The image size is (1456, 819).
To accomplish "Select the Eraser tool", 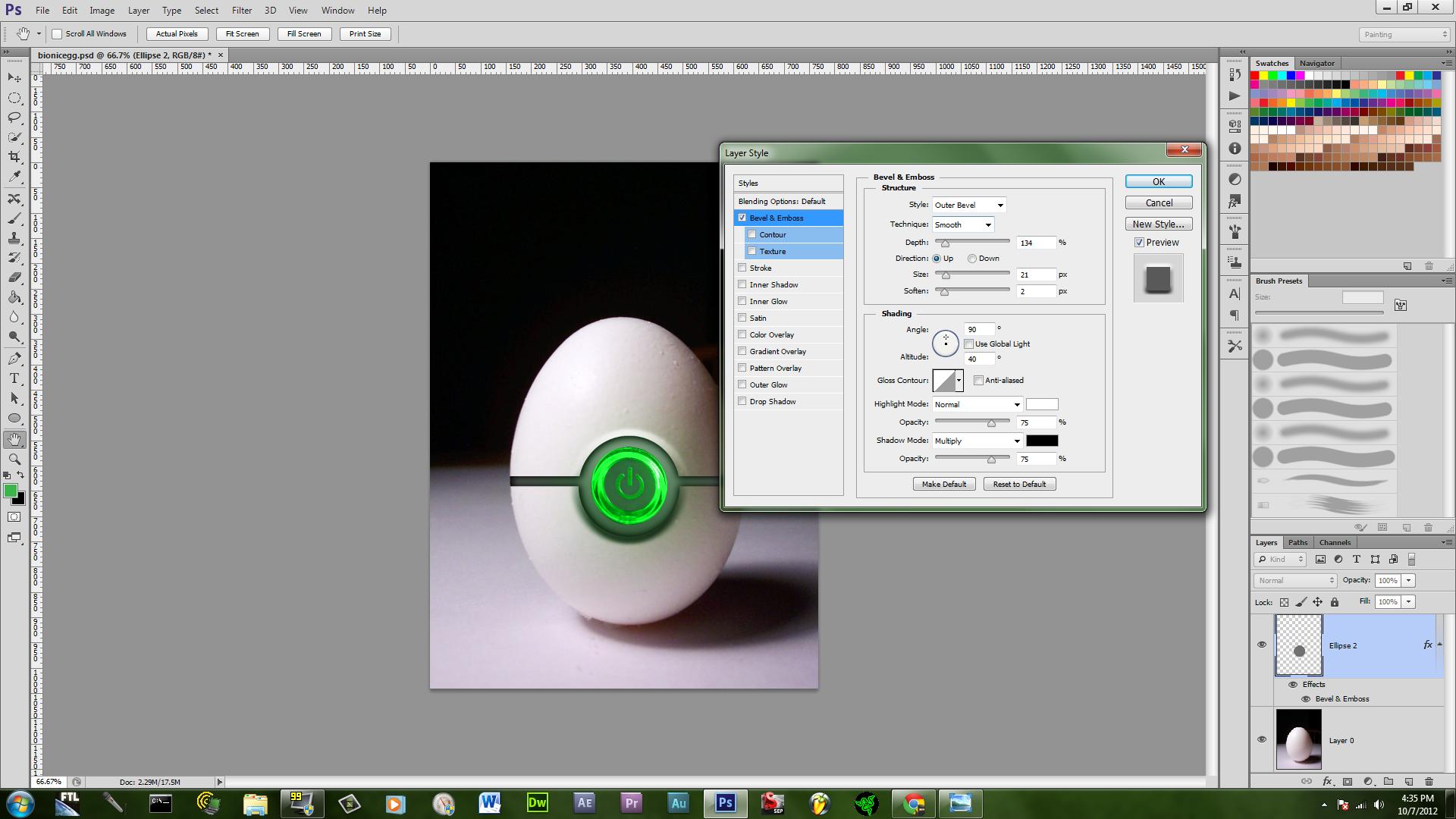I will 14,277.
